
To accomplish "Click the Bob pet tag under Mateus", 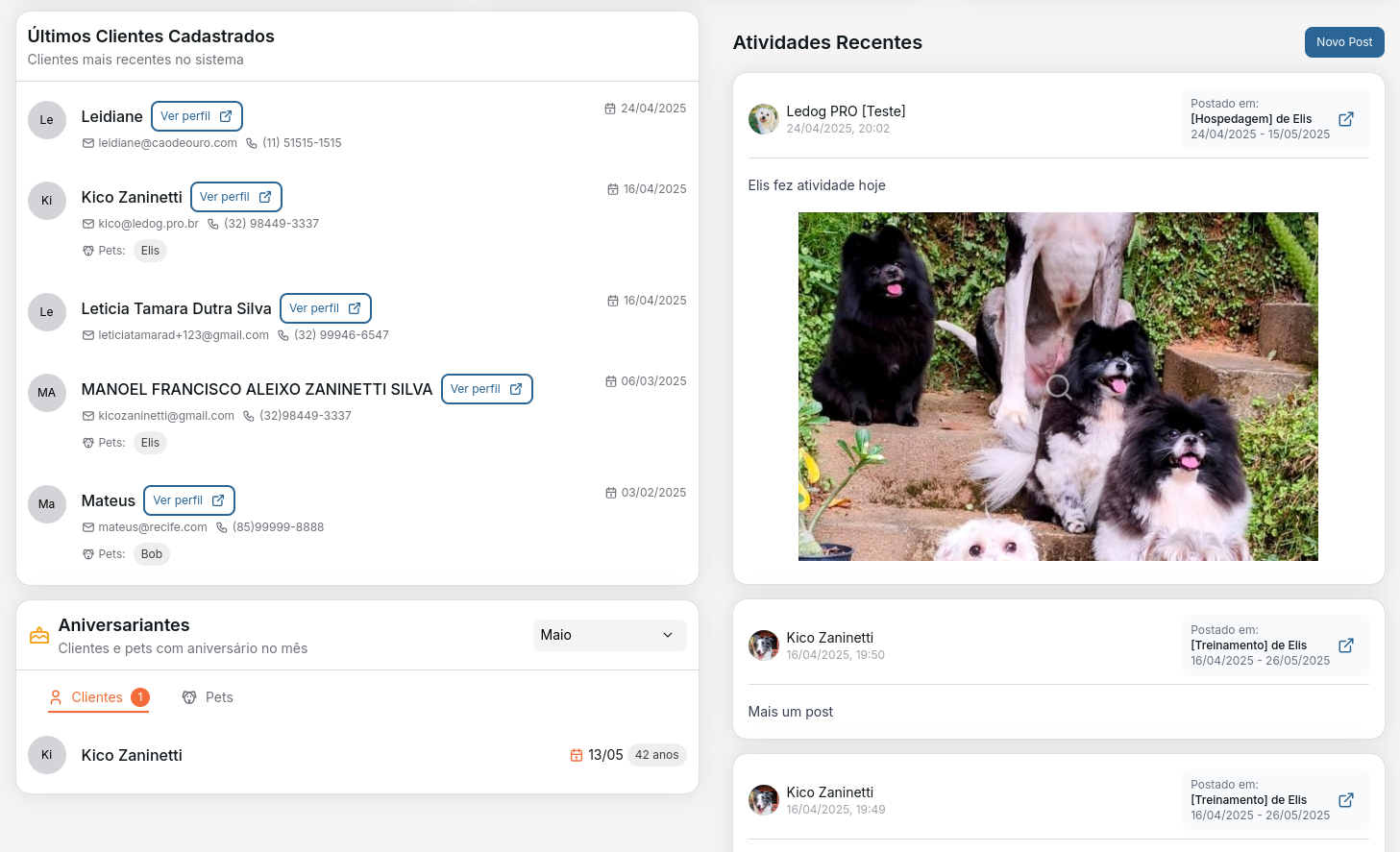I will pos(152,554).
